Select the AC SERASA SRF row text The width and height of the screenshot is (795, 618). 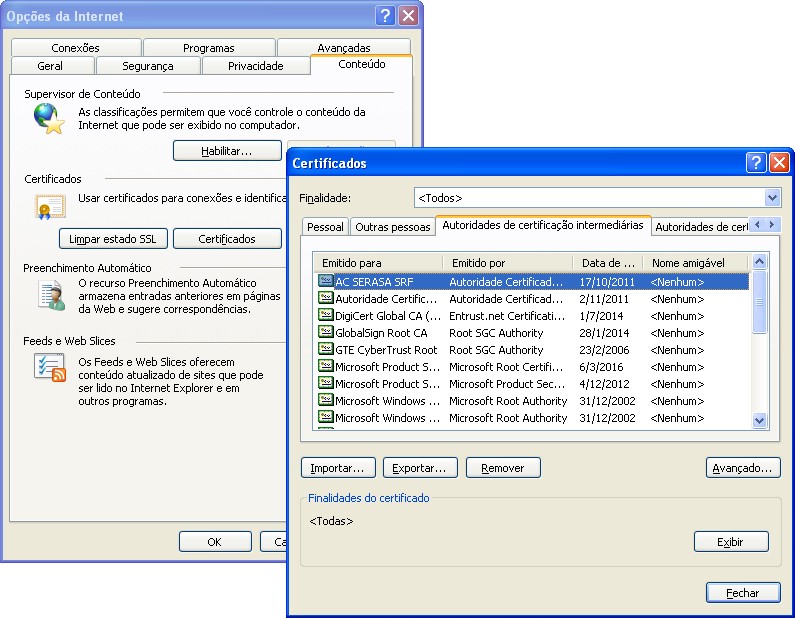[x=374, y=282]
